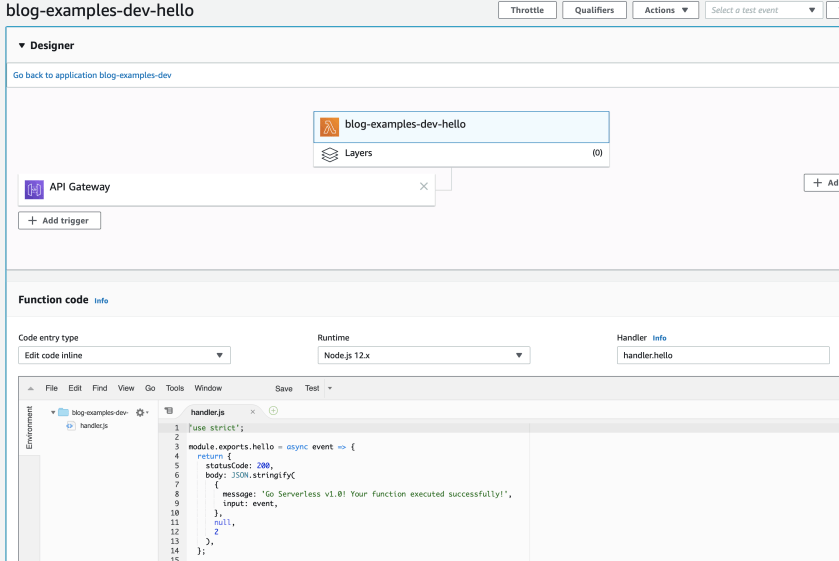Click the Handler input field
The height and width of the screenshot is (561, 839).
tap(723, 355)
